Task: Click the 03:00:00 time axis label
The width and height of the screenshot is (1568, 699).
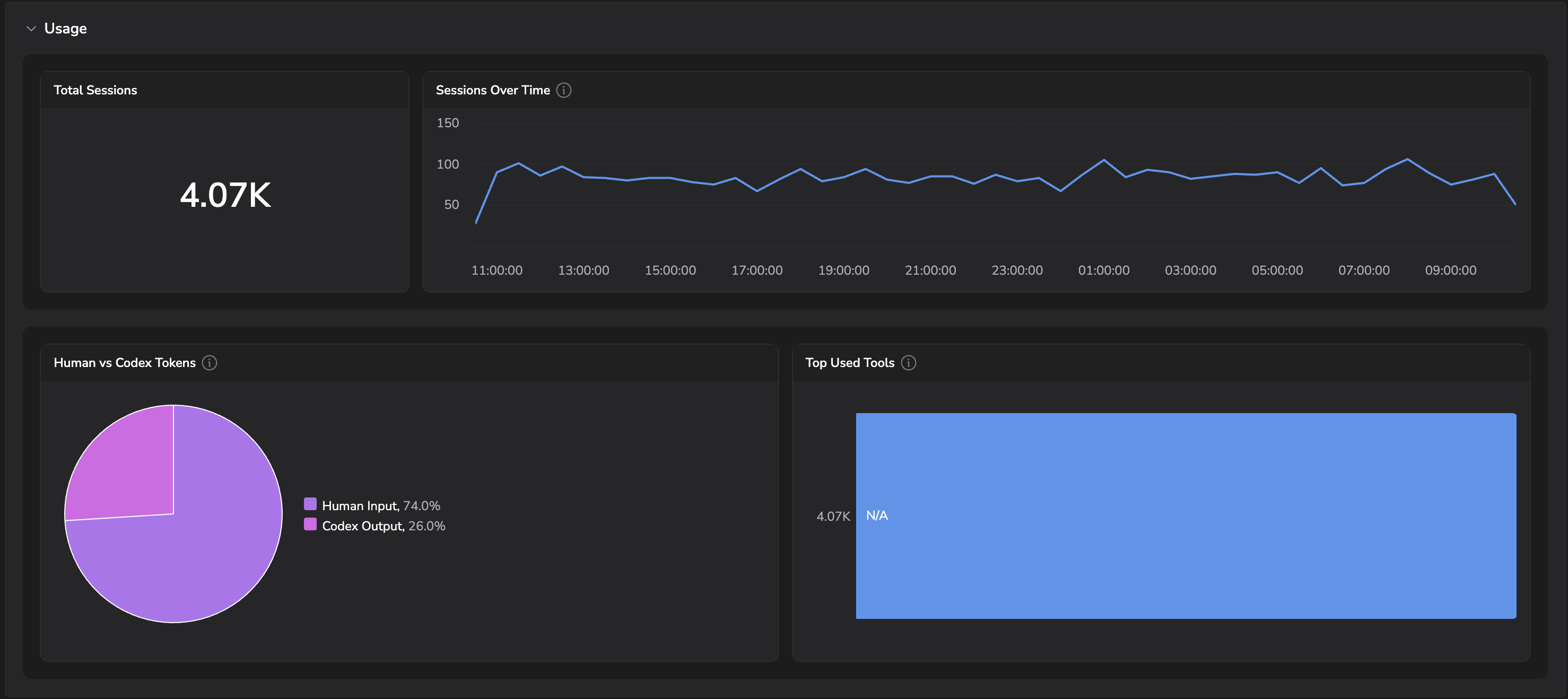Action: 1191,270
